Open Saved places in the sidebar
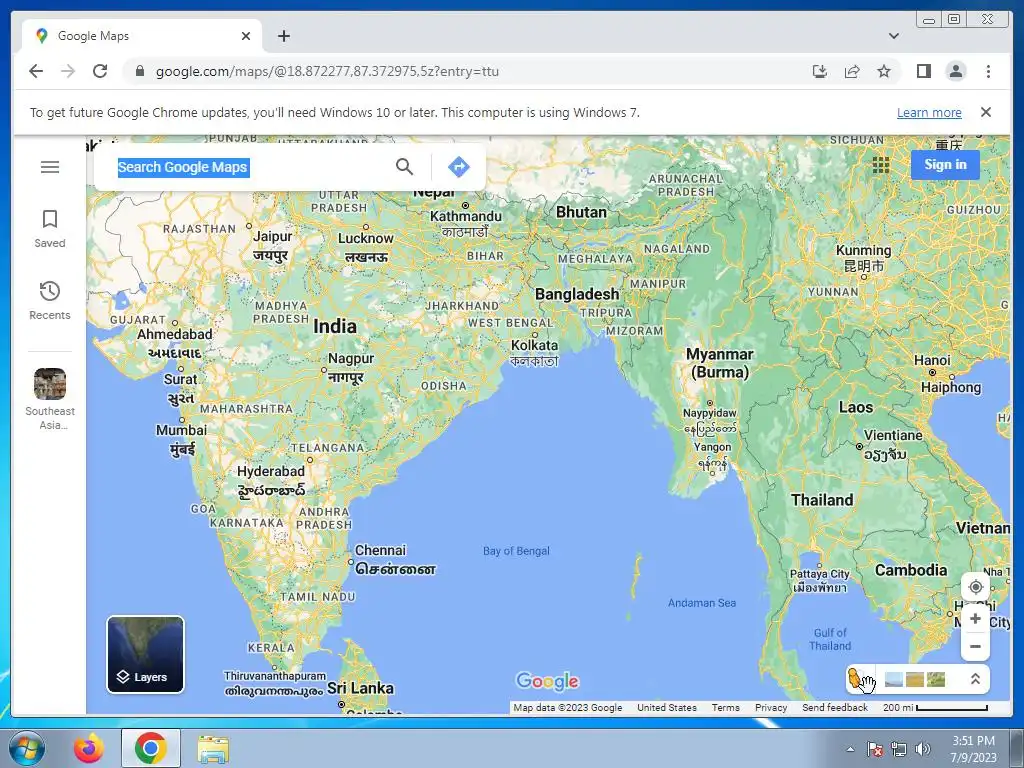The width and height of the screenshot is (1024, 768). (x=50, y=229)
